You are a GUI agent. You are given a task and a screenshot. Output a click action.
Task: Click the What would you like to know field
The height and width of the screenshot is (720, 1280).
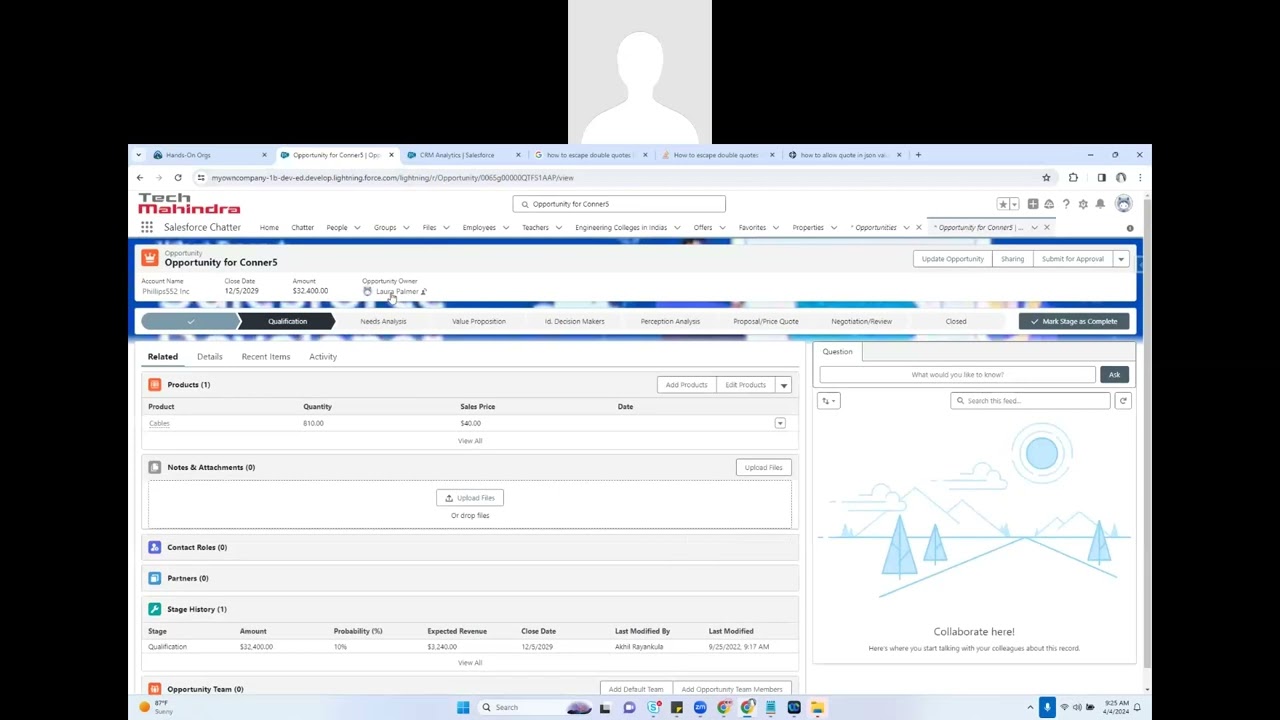tap(957, 375)
